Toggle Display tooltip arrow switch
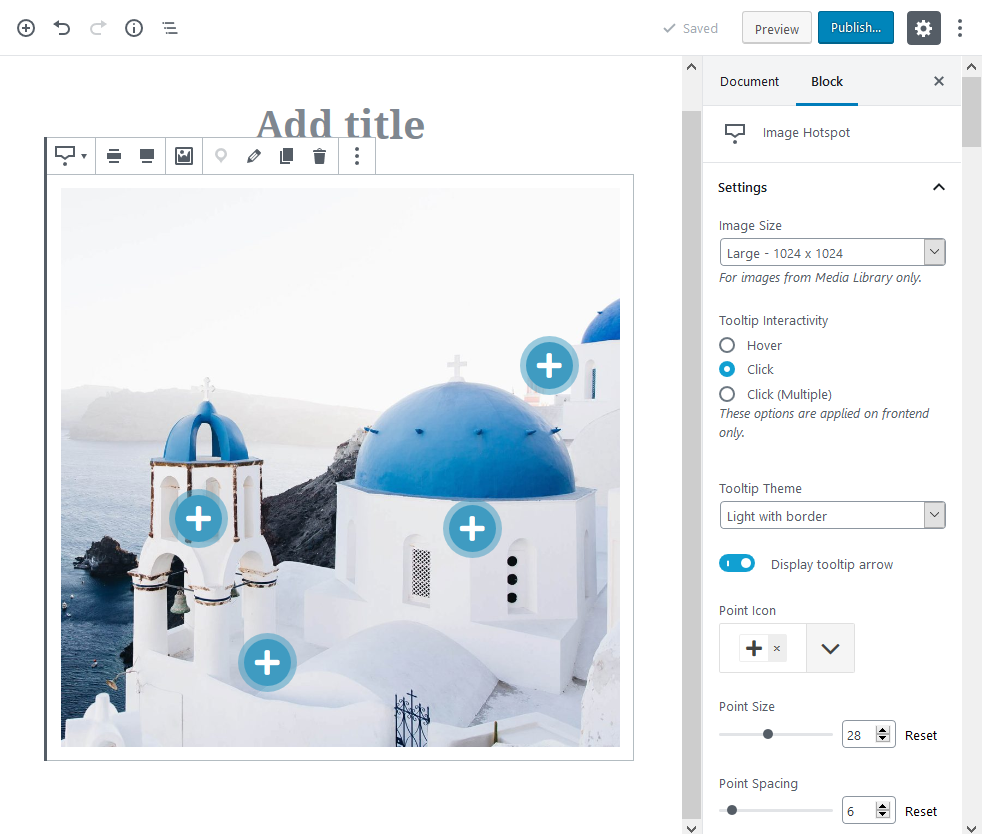The width and height of the screenshot is (982, 834). click(737, 564)
